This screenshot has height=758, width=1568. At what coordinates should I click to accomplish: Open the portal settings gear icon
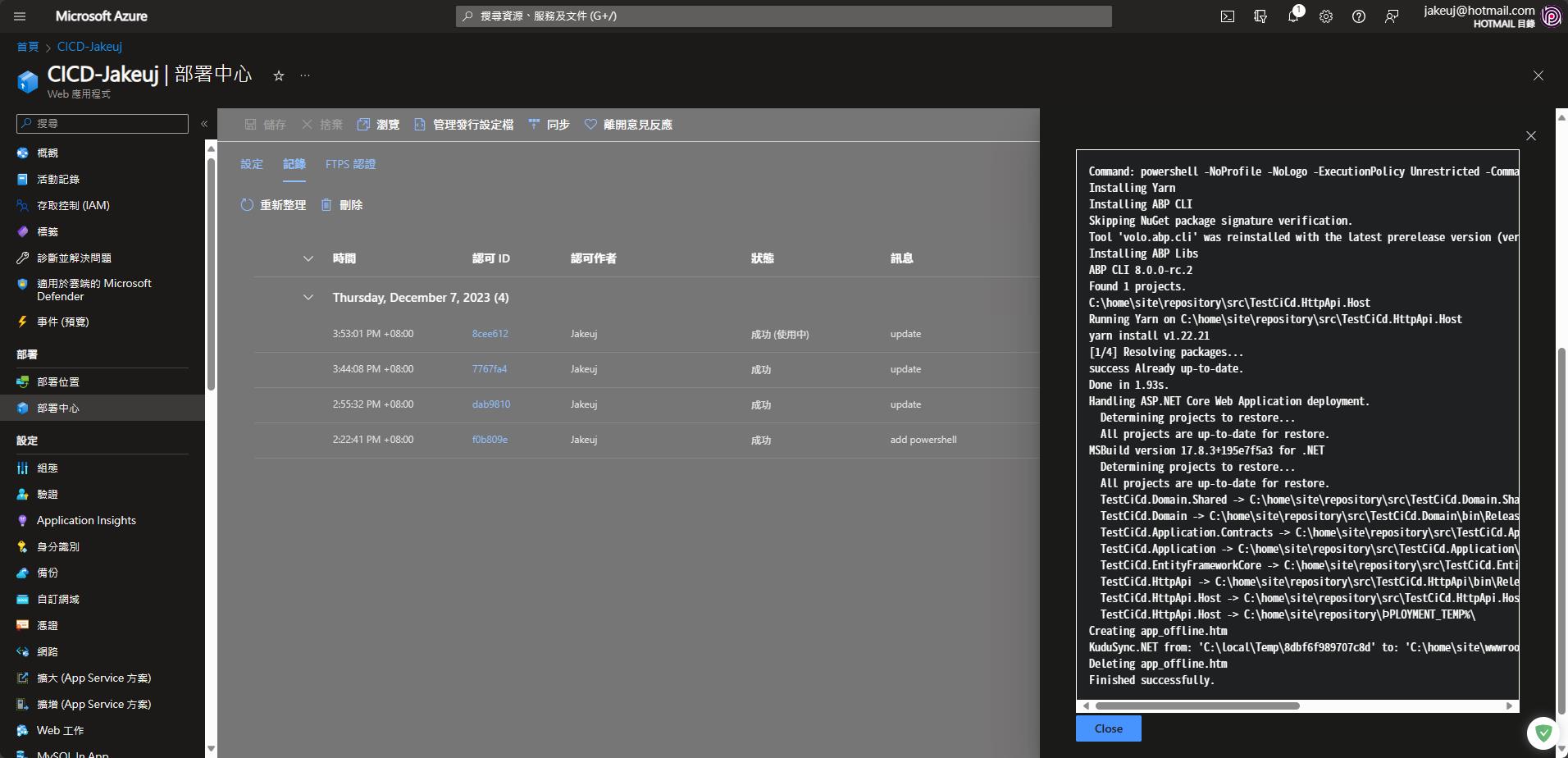click(1326, 16)
